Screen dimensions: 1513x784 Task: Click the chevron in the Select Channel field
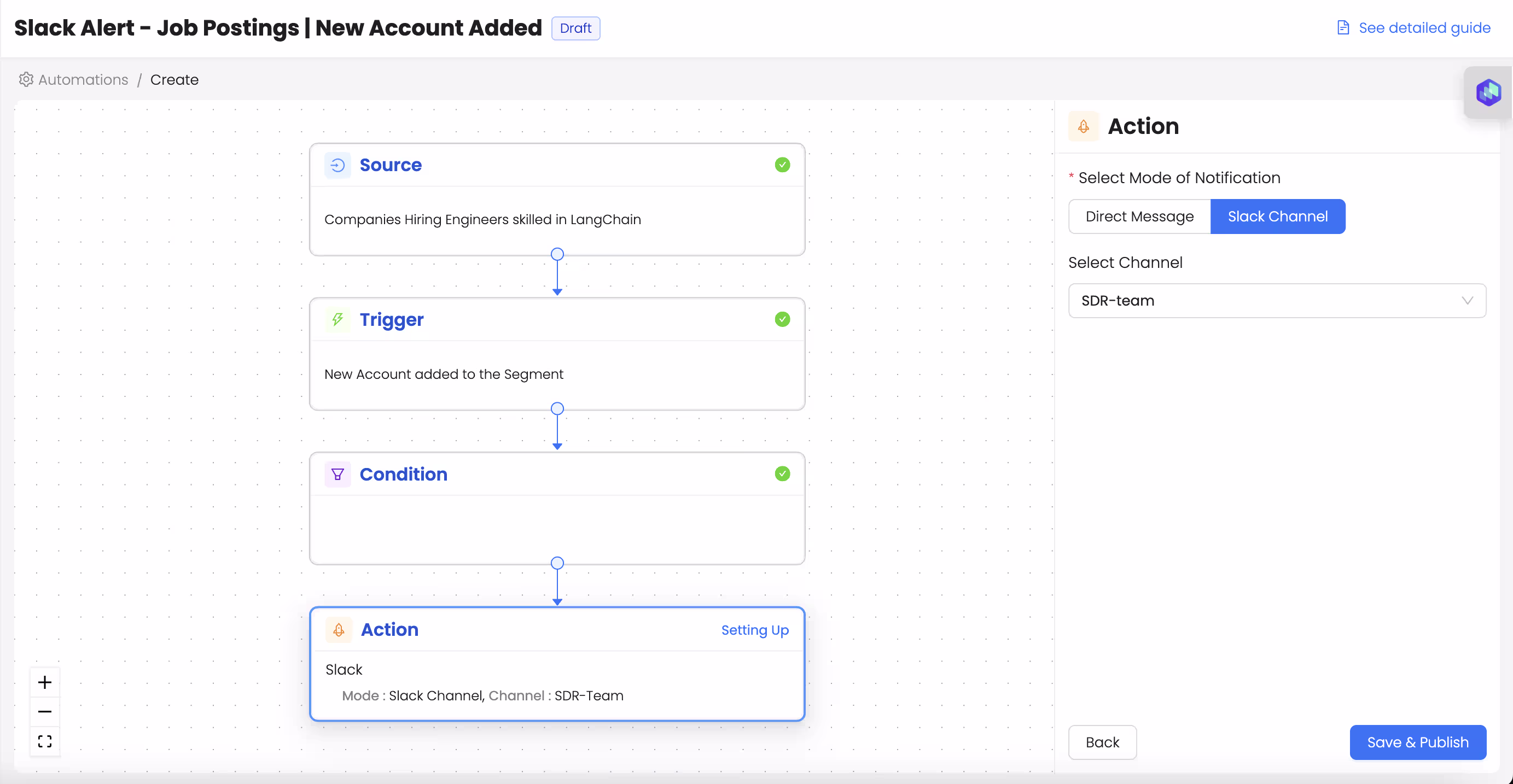coord(1468,300)
